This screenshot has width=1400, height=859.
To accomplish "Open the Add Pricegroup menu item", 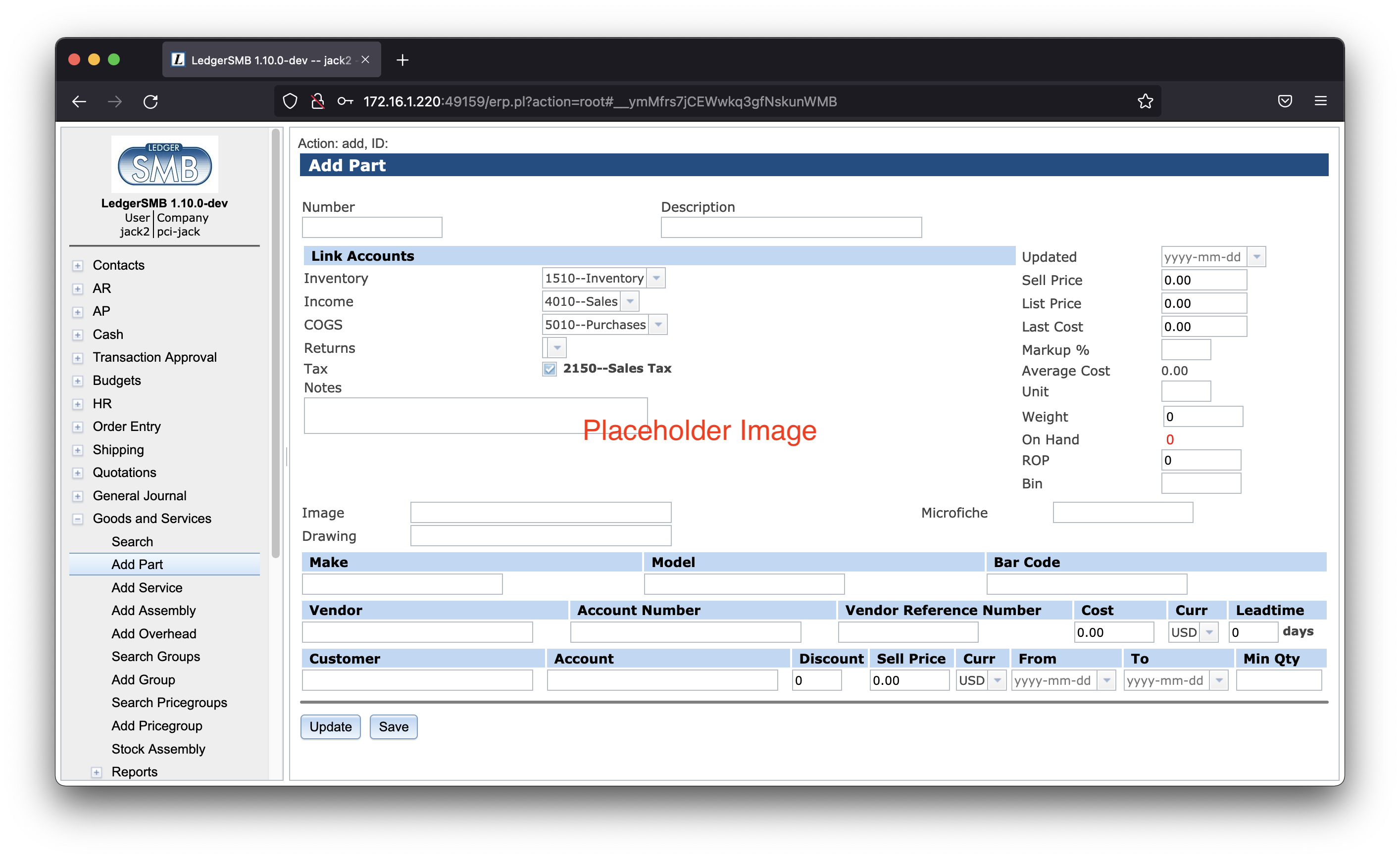I will (x=157, y=725).
